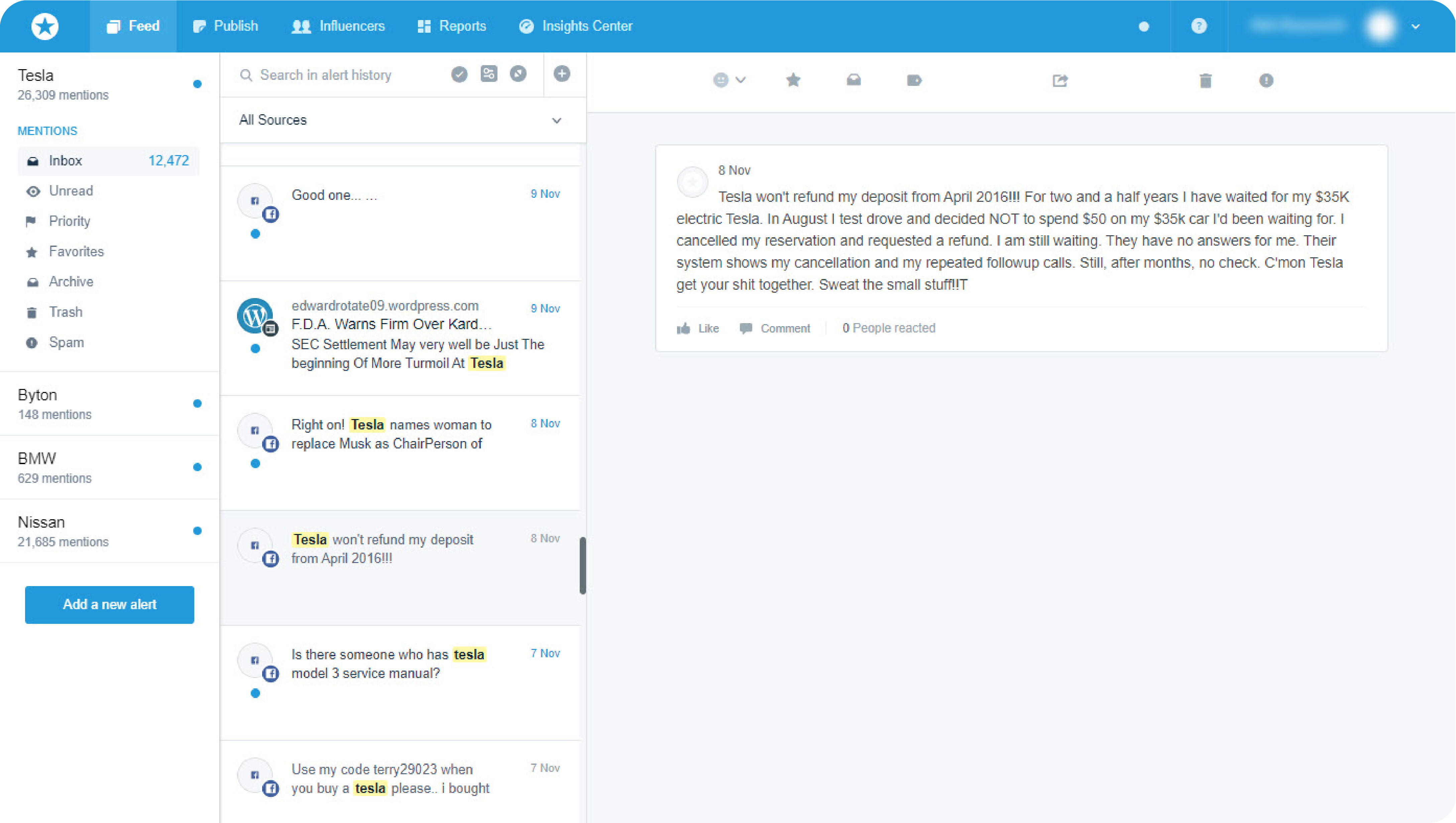Open the help question mark icon
The image size is (1456, 823).
point(1199,26)
